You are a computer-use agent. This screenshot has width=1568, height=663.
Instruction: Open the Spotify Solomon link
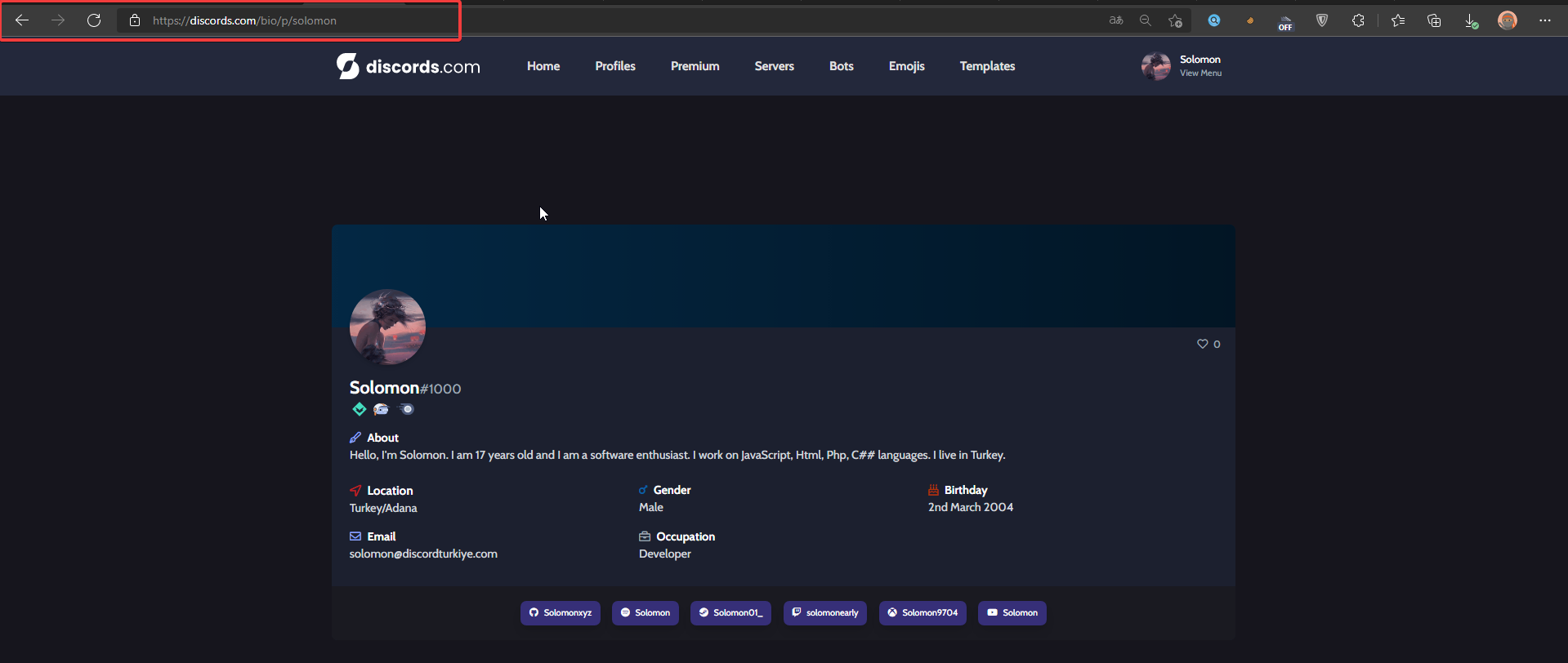[646, 613]
